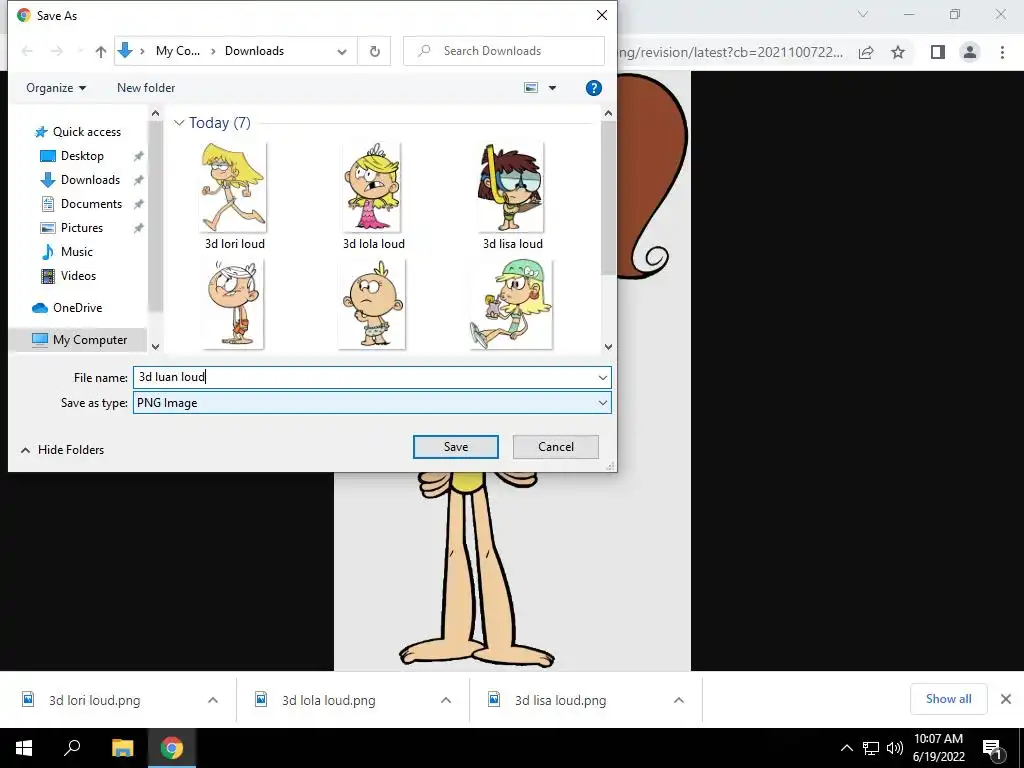Open the Windows Start menu
The height and width of the screenshot is (768, 1024).
point(24,748)
